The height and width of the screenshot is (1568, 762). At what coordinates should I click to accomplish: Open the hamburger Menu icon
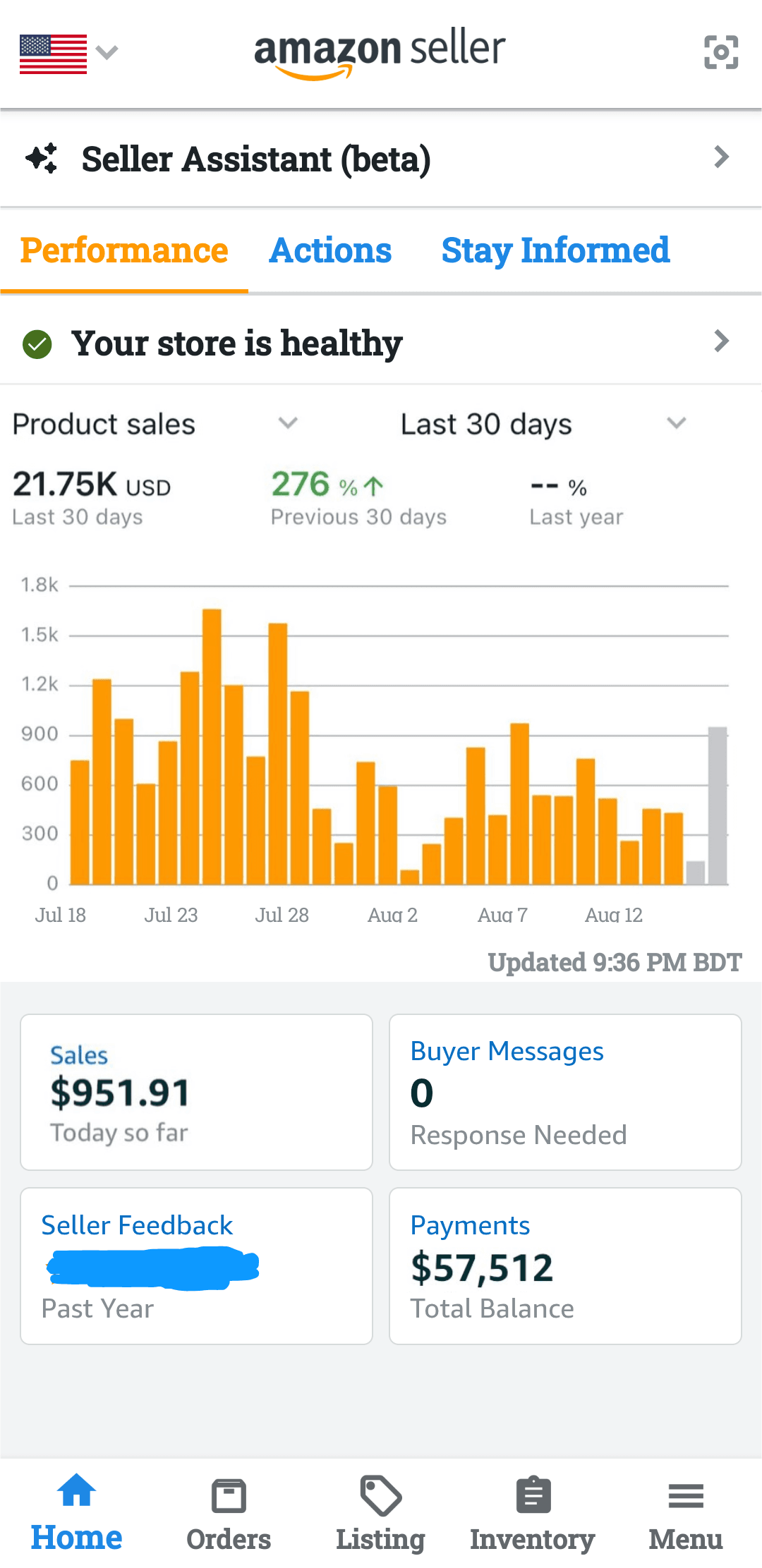pyautogui.click(x=685, y=1495)
